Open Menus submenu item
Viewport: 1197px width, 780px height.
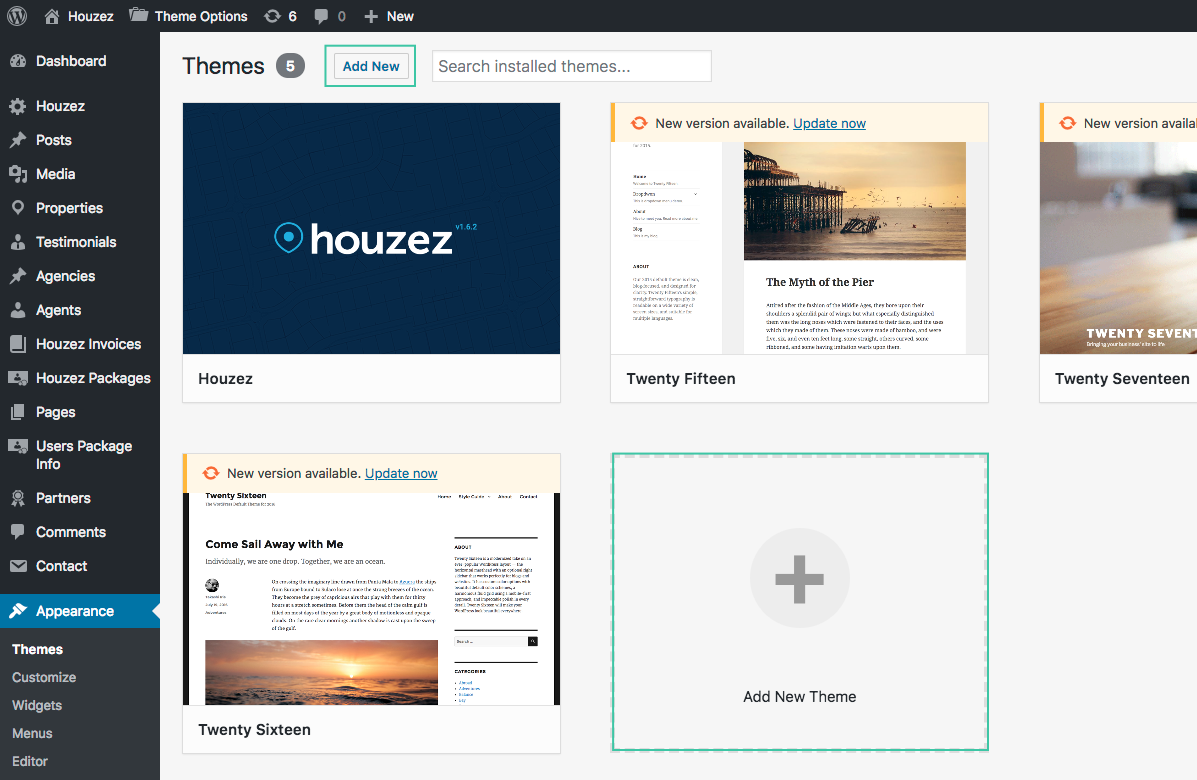(32, 733)
